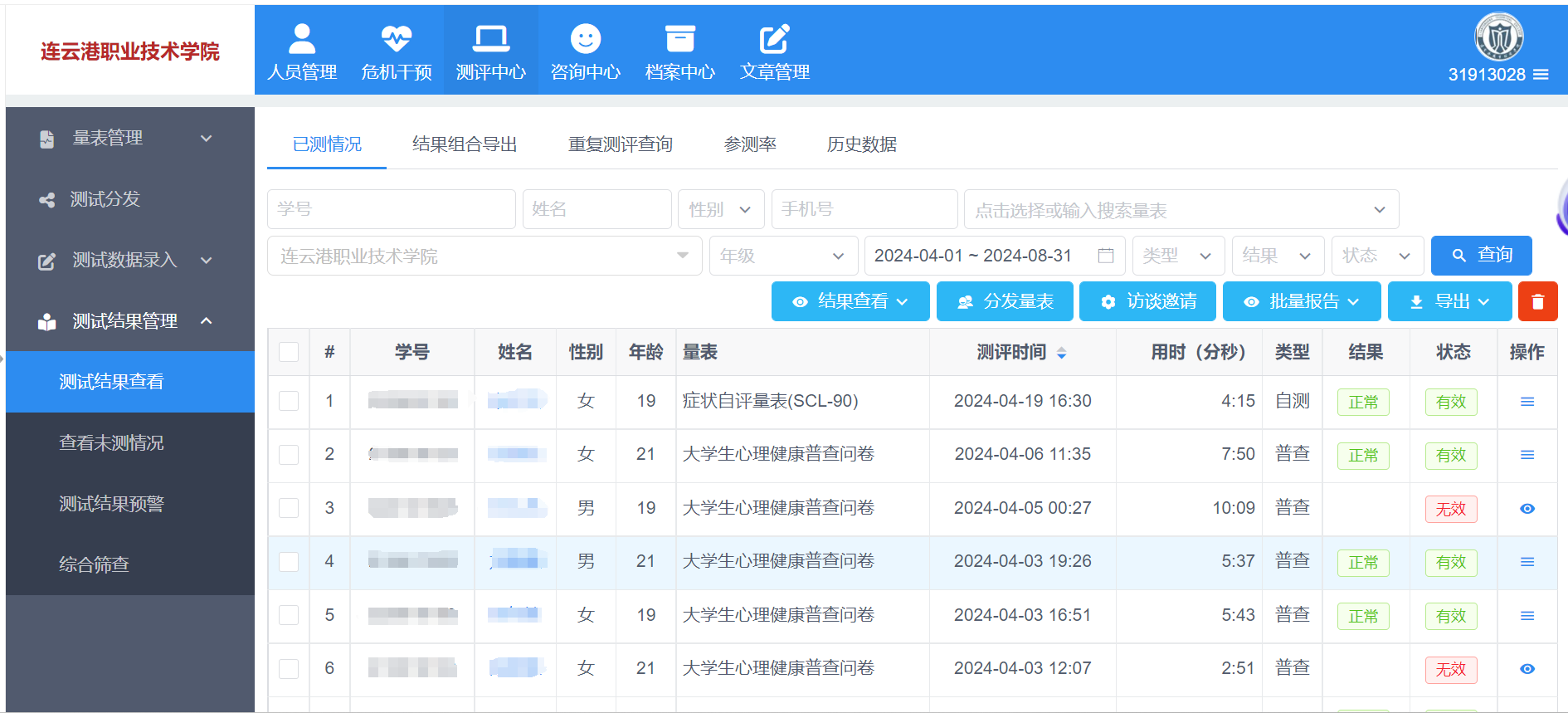Click 量表管理 document icon in sidebar

click(x=47, y=139)
